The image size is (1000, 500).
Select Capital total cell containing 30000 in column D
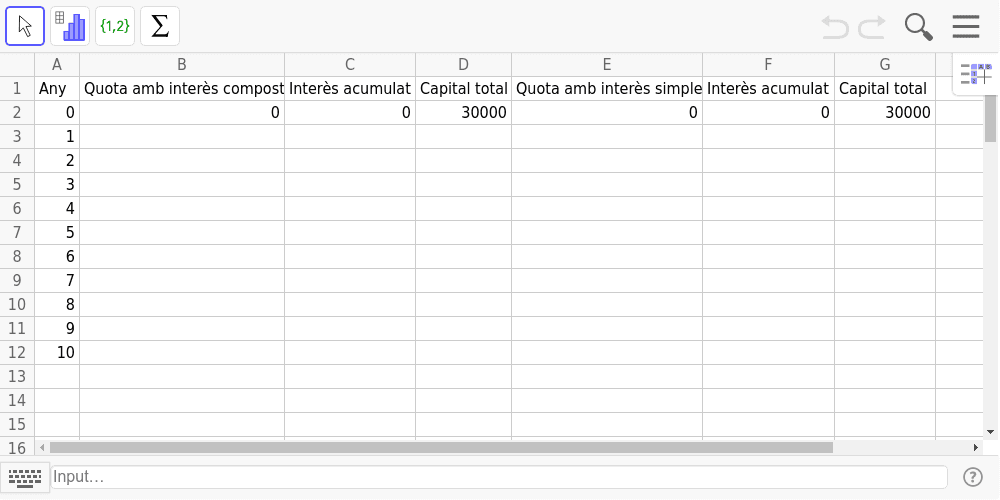click(x=463, y=113)
